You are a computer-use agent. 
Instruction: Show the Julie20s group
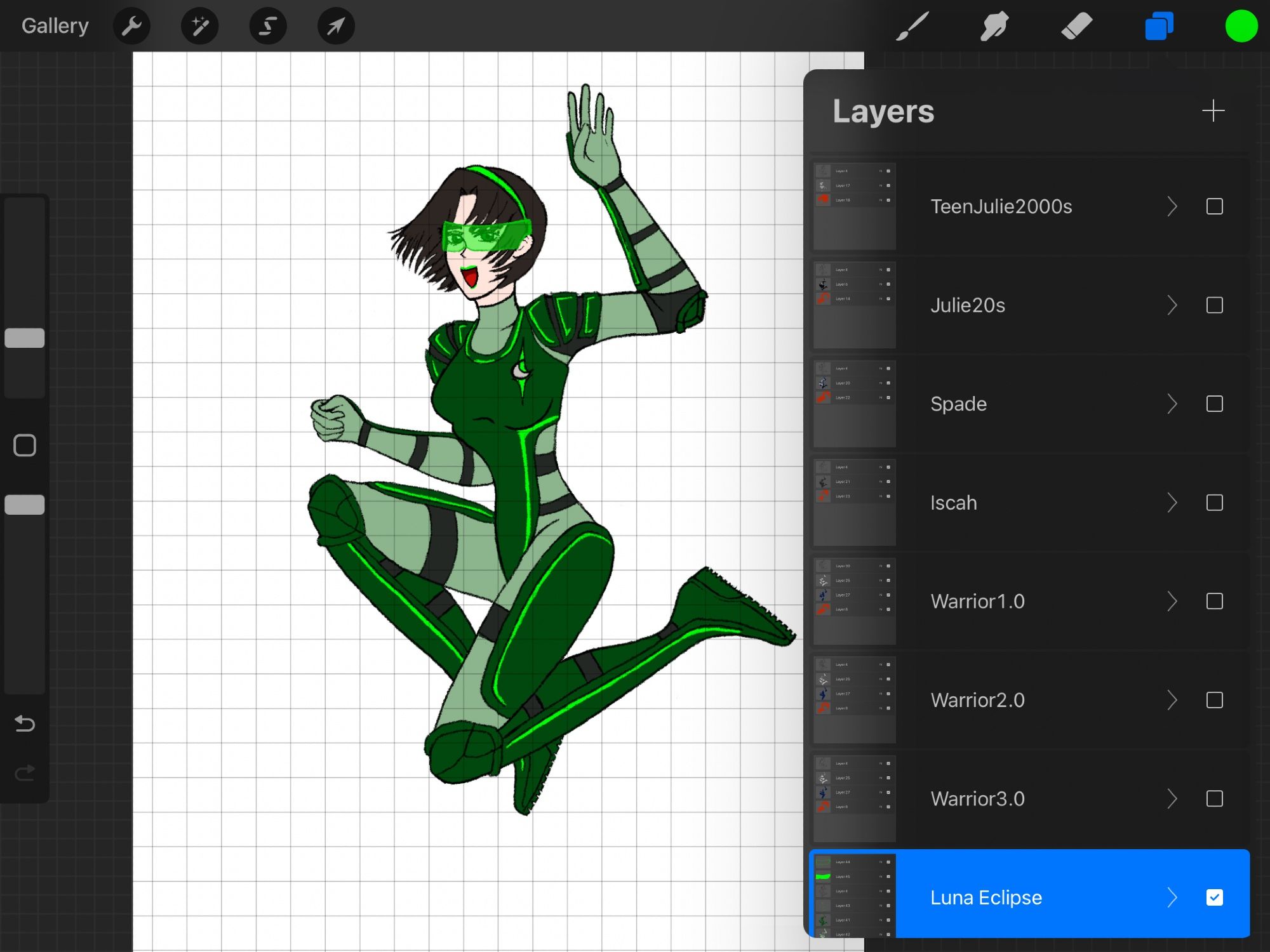pos(1214,305)
